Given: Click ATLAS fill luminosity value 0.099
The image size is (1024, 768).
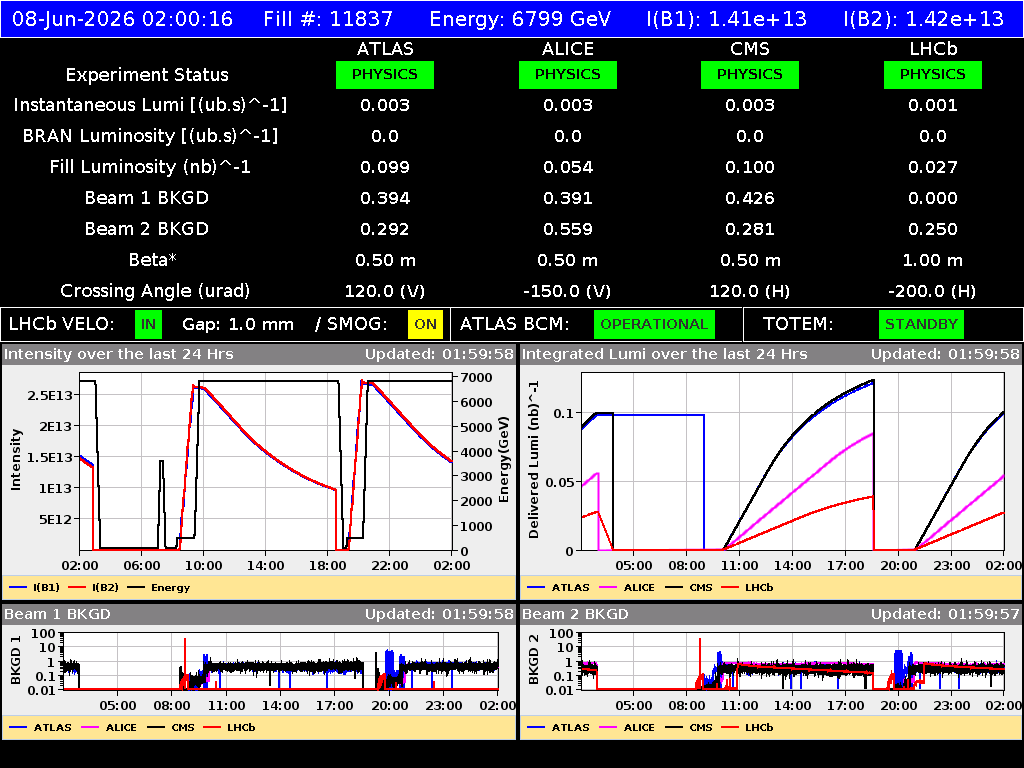Looking at the screenshot, I should [x=385, y=167].
